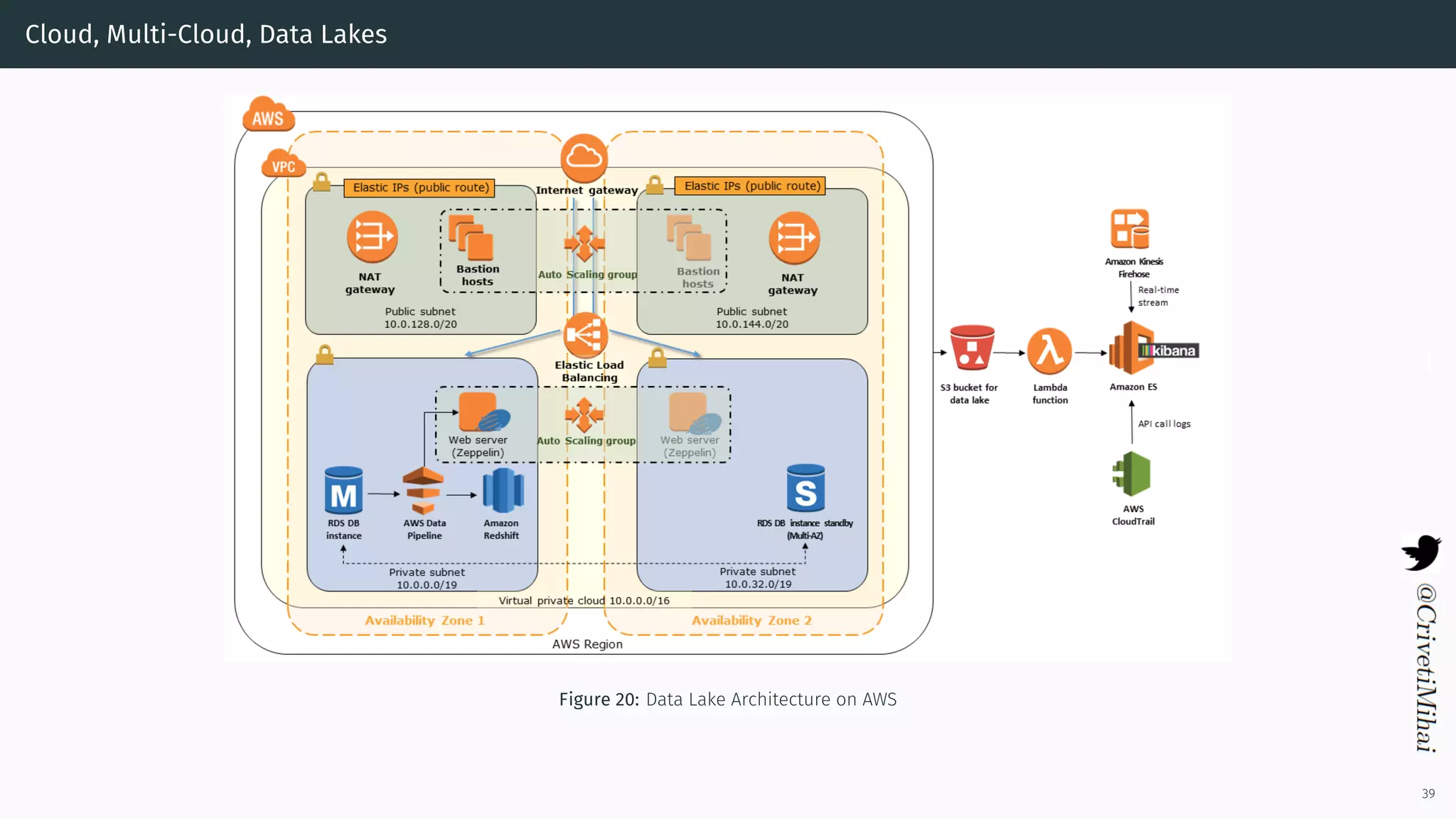The height and width of the screenshot is (819, 1456).
Task: Click the Elastic Load Balancing label text
Action: (589, 371)
